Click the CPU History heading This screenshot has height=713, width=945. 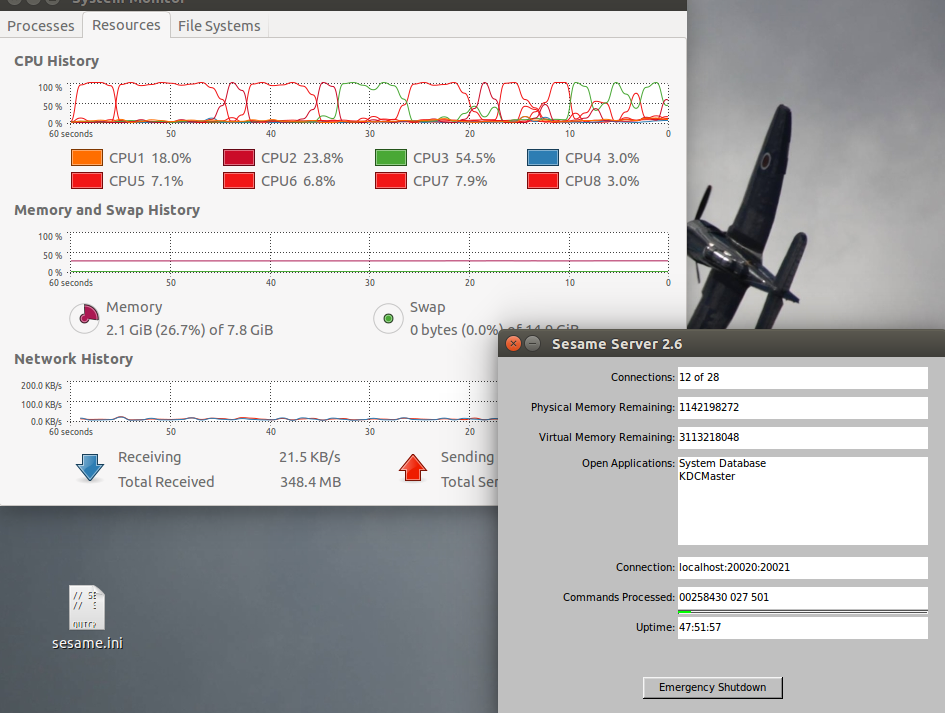point(57,61)
